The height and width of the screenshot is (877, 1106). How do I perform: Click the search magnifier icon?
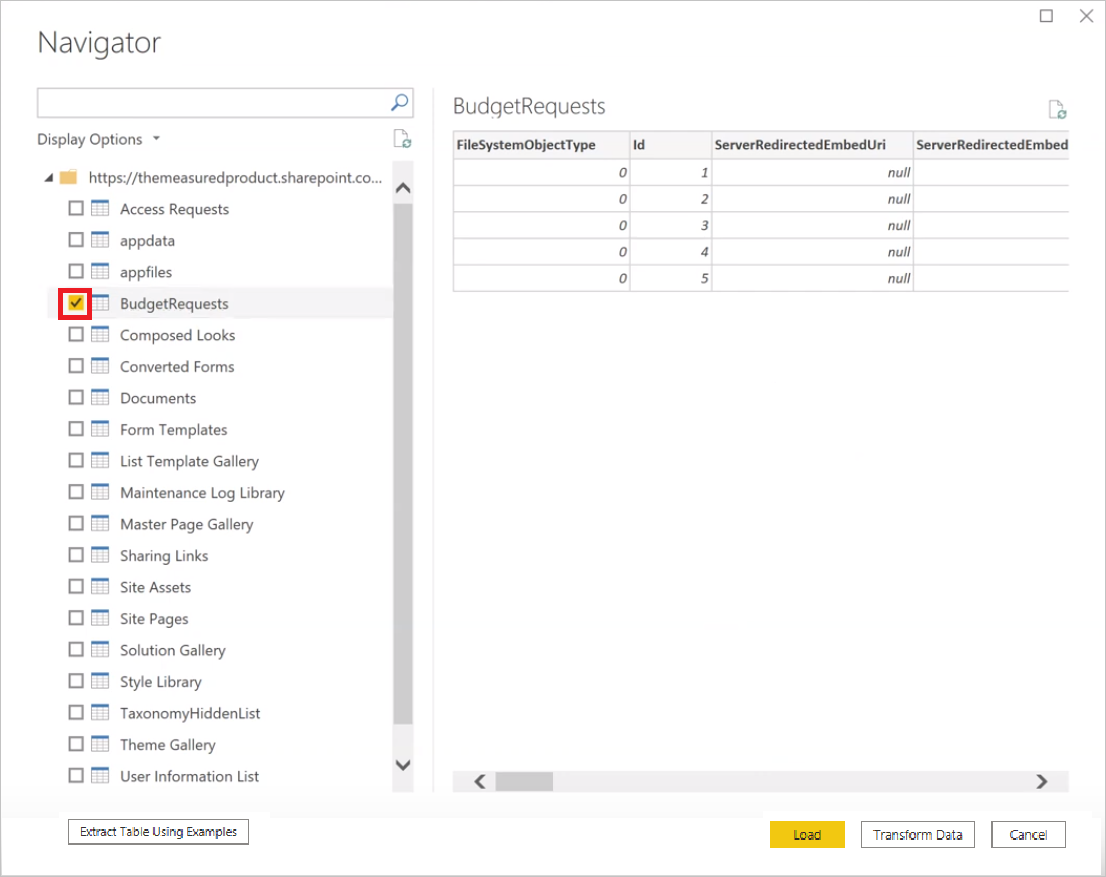399,102
